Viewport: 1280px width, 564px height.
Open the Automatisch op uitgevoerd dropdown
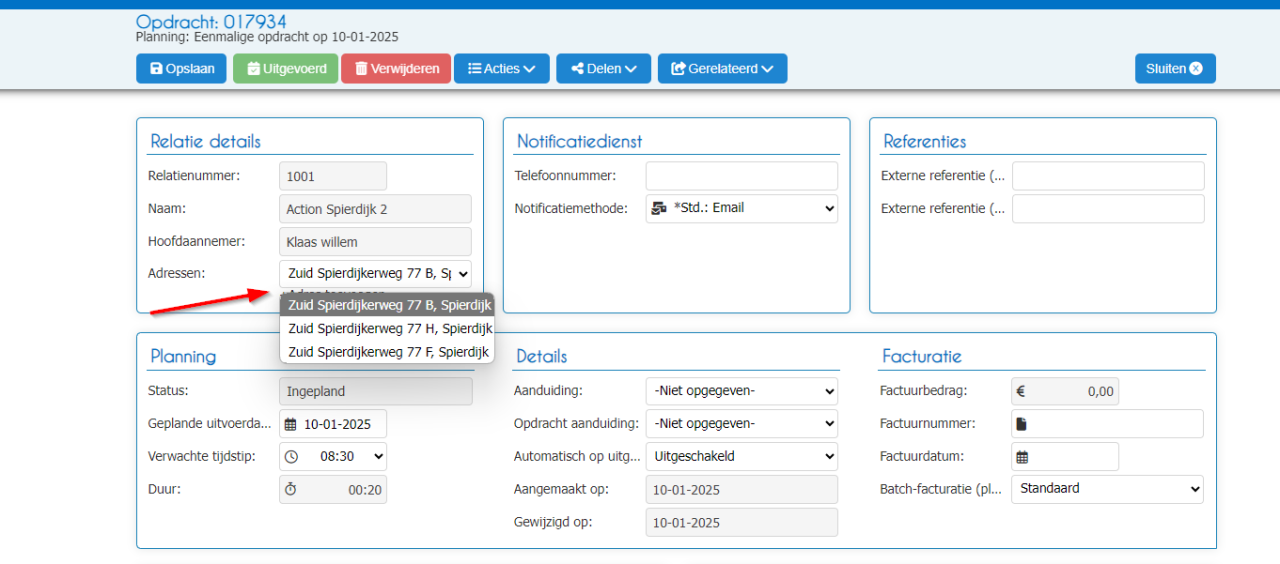coord(741,456)
